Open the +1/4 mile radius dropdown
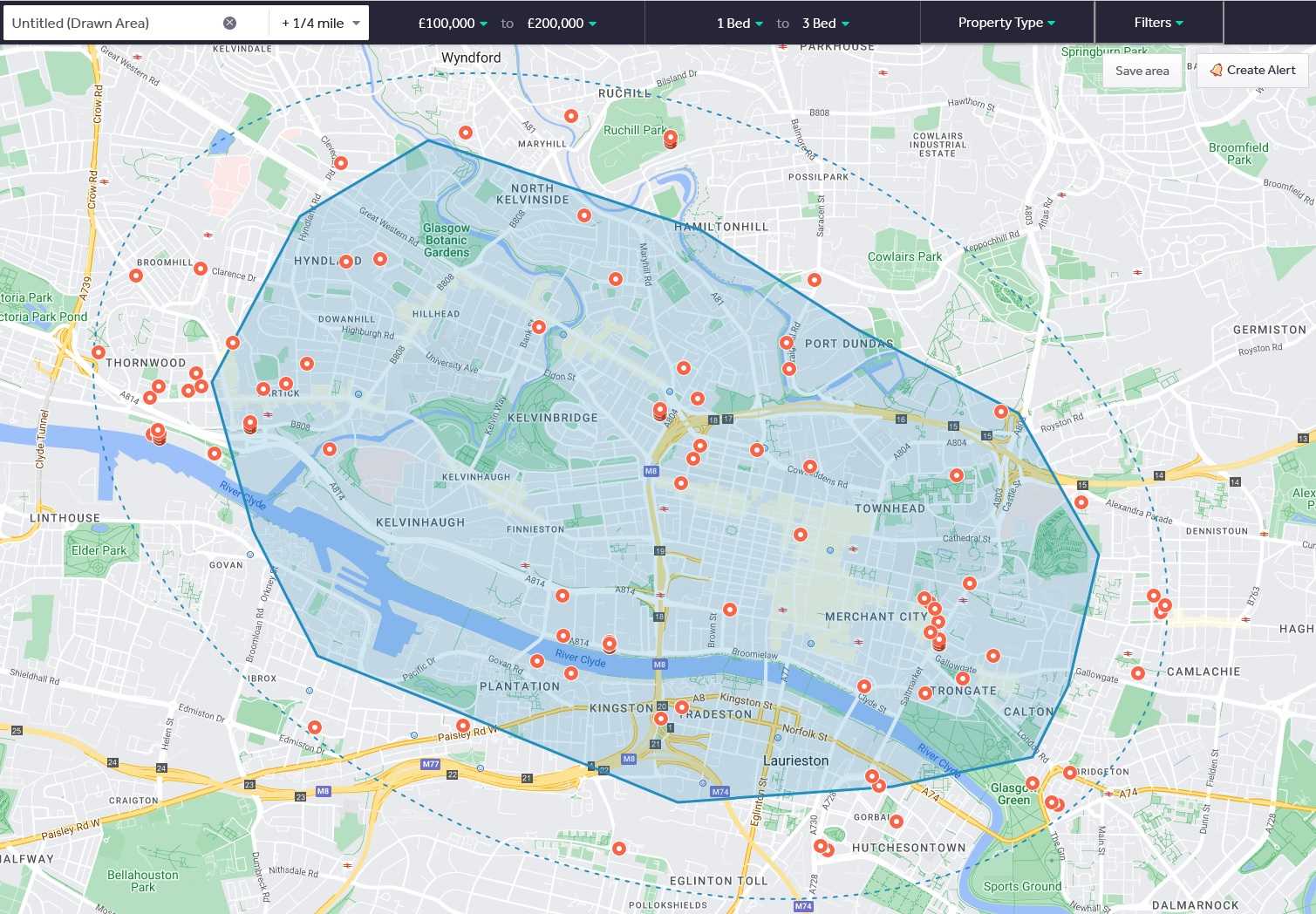The width and height of the screenshot is (1316, 914). click(319, 24)
